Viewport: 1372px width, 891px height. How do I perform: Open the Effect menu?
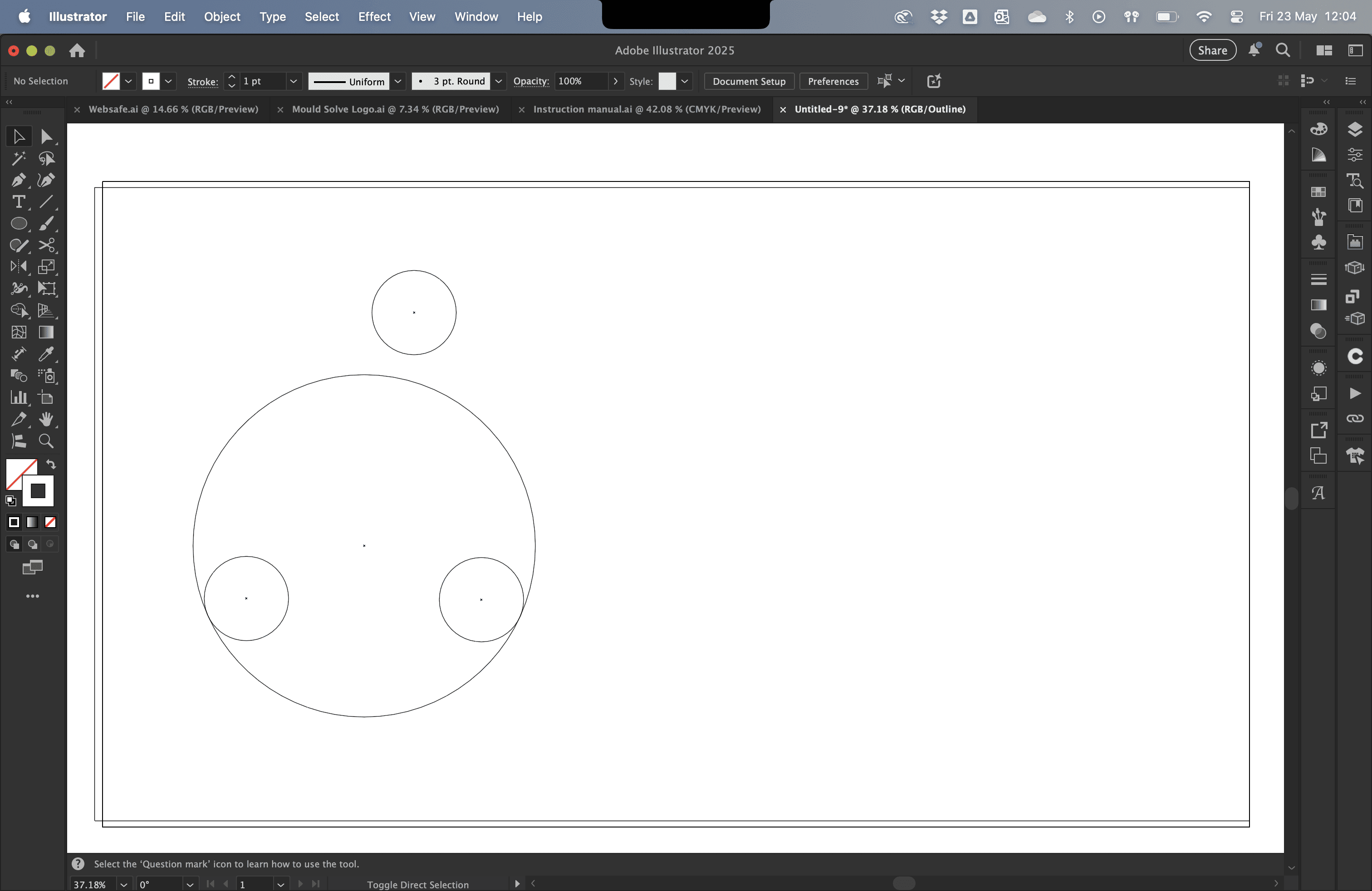click(x=374, y=17)
